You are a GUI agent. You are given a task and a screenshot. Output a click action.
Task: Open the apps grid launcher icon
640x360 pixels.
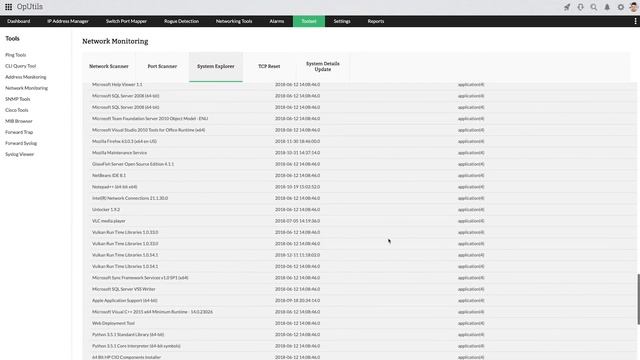pyautogui.click(x=9, y=7)
